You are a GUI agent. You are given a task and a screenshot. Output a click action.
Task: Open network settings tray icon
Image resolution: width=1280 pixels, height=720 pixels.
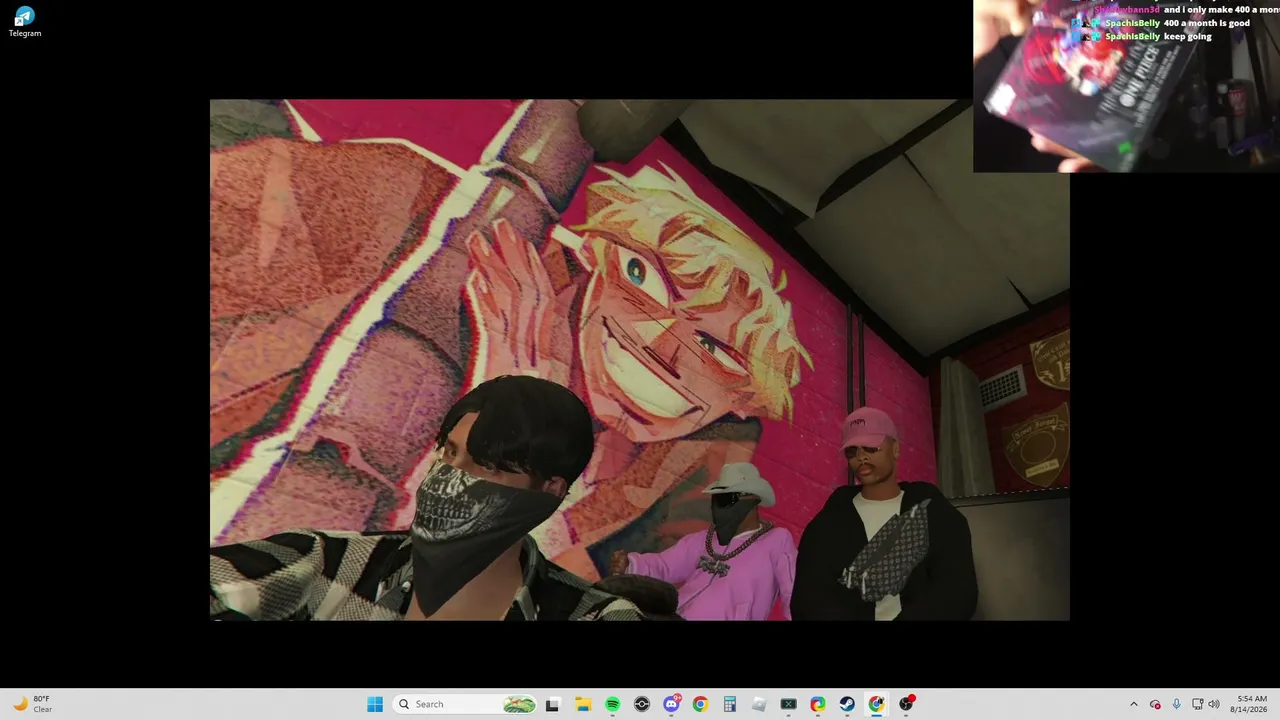(x=1197, y=704)
